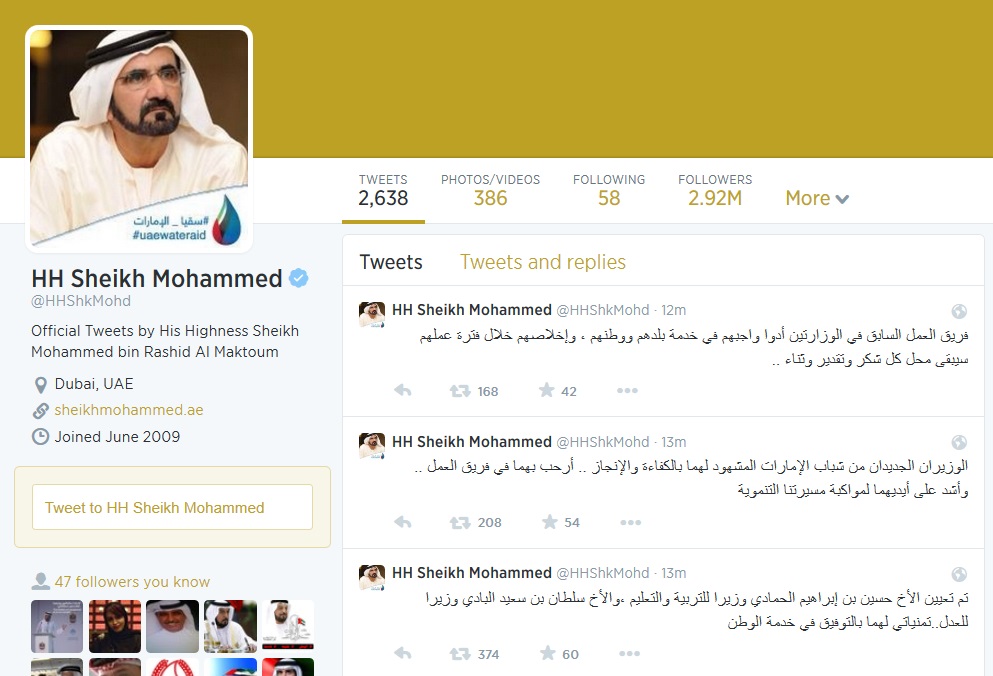
Task: Open the 47 followers you know link
Action: [x=132, y=582]
